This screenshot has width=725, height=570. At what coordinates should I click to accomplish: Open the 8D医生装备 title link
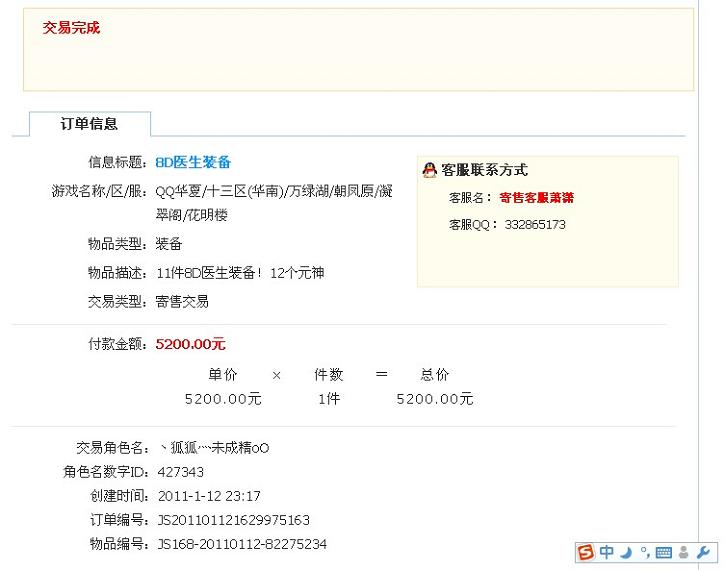[x=193, y=162]
